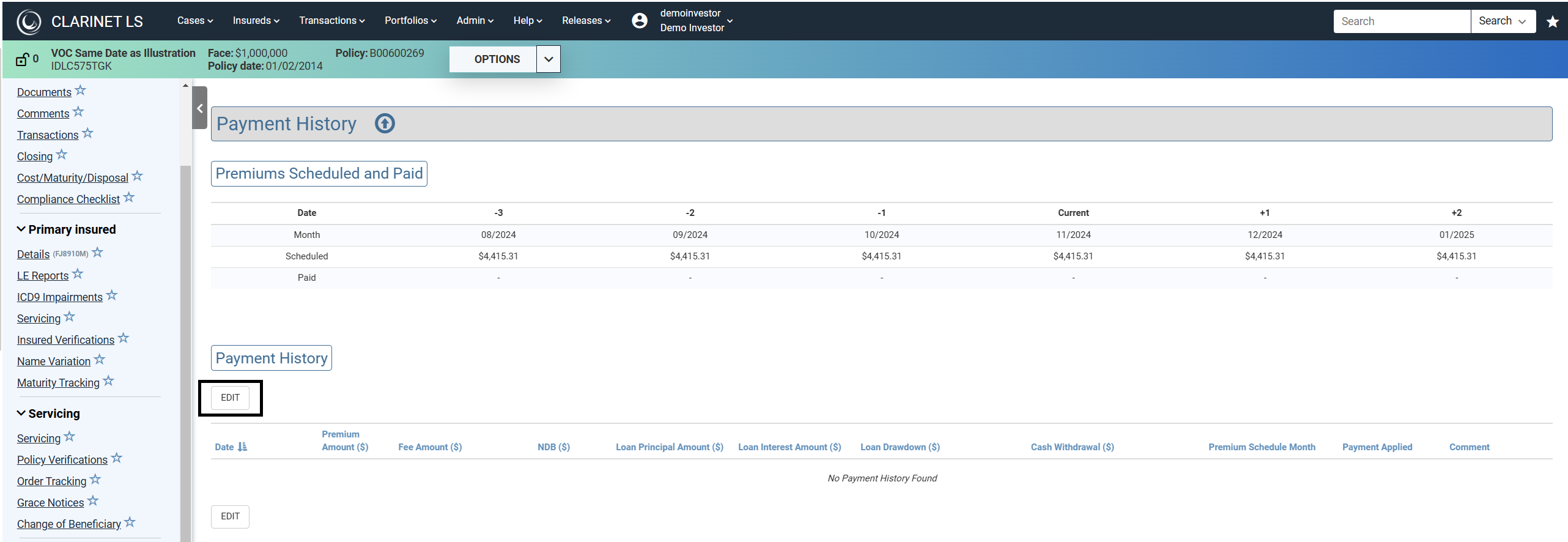Viewport: 1568px width, 542px height.
Task: Sort by Premium Amount ($) column header
Action: click(x=345, y=441)
